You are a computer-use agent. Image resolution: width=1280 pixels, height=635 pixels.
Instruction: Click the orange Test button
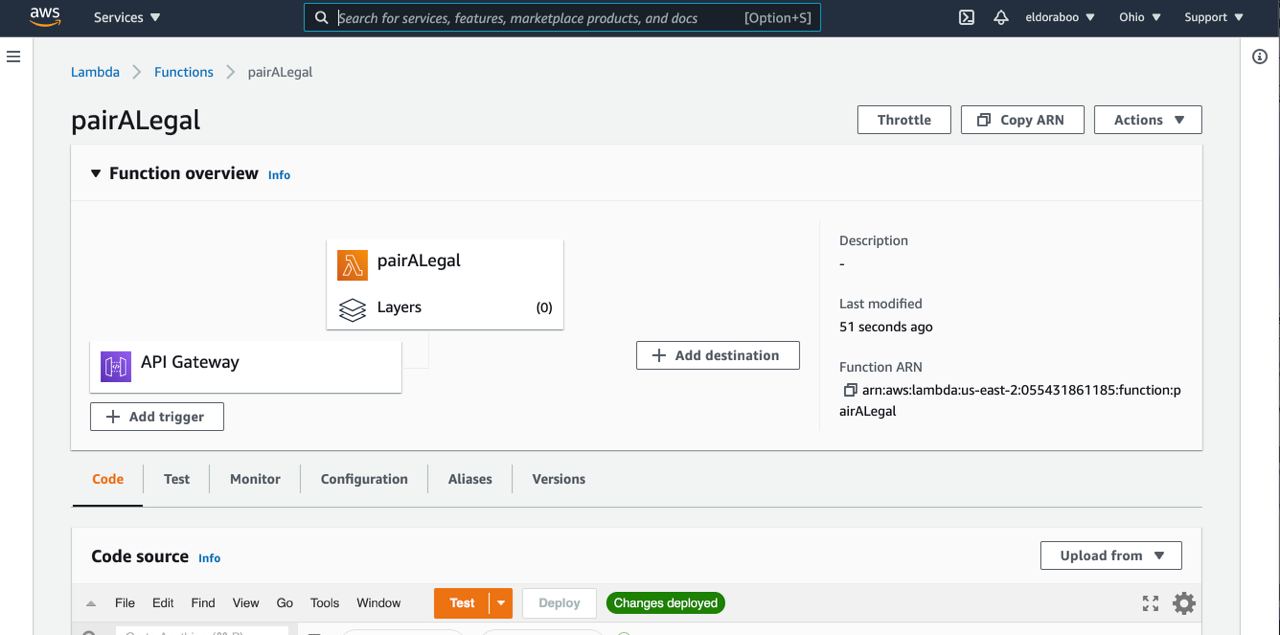click(x=462, y=603)
